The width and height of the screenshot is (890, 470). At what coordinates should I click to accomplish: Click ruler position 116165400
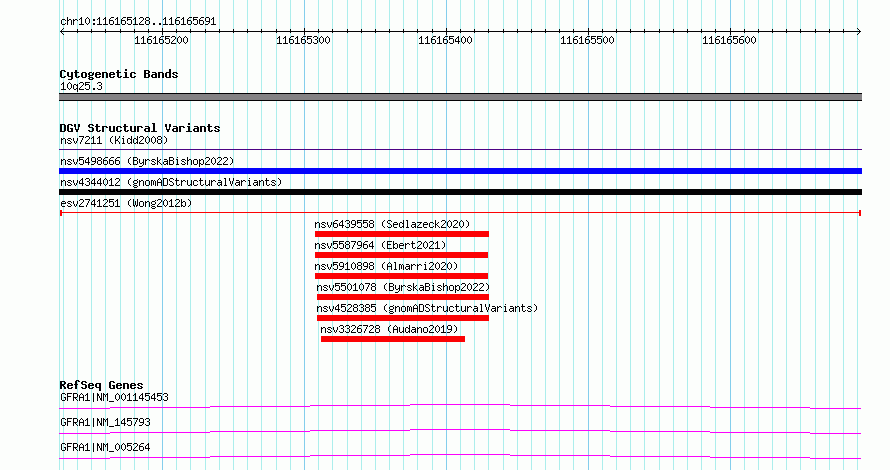[x=445, y=40]
